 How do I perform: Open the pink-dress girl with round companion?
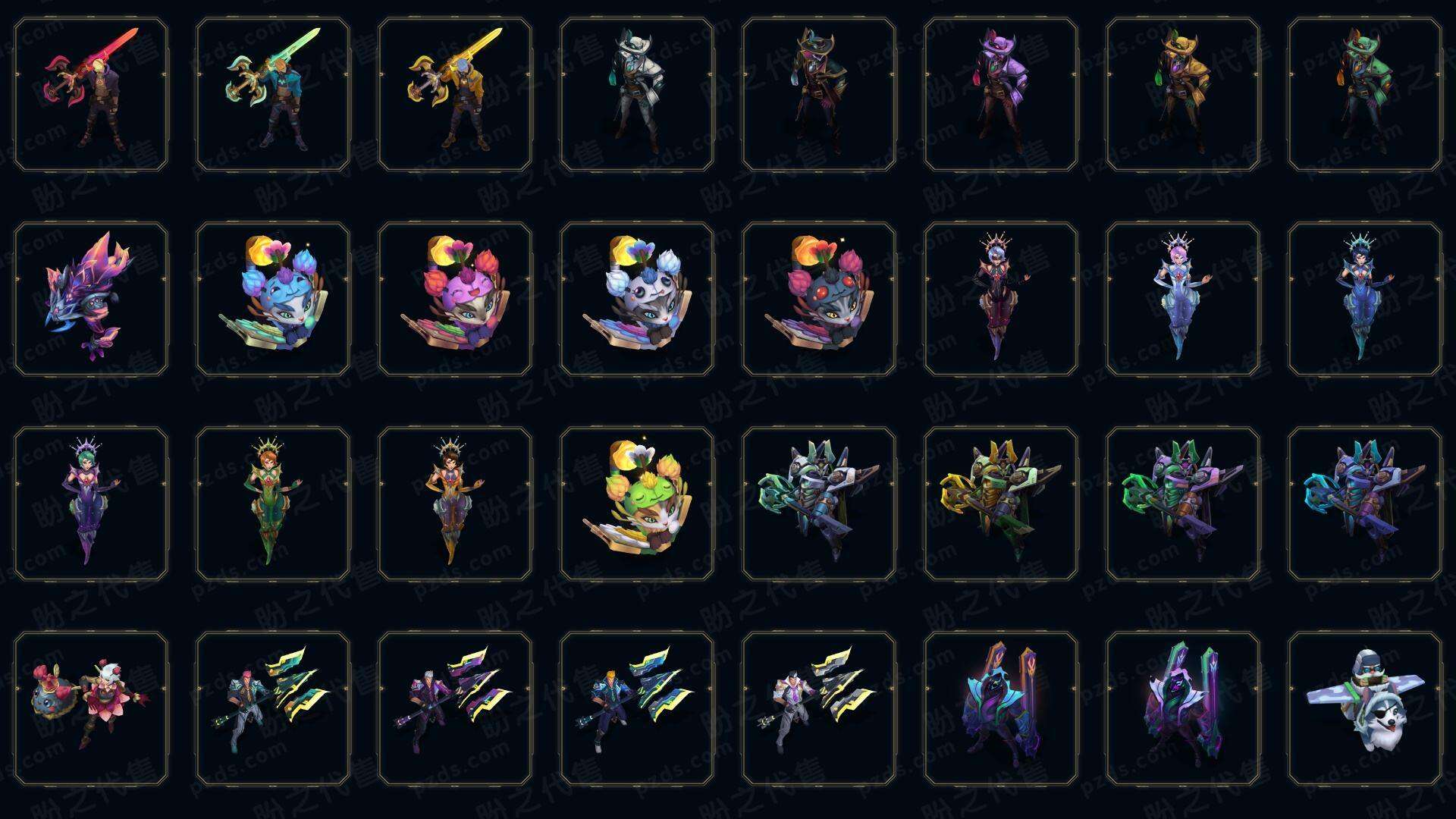(91, 708)
